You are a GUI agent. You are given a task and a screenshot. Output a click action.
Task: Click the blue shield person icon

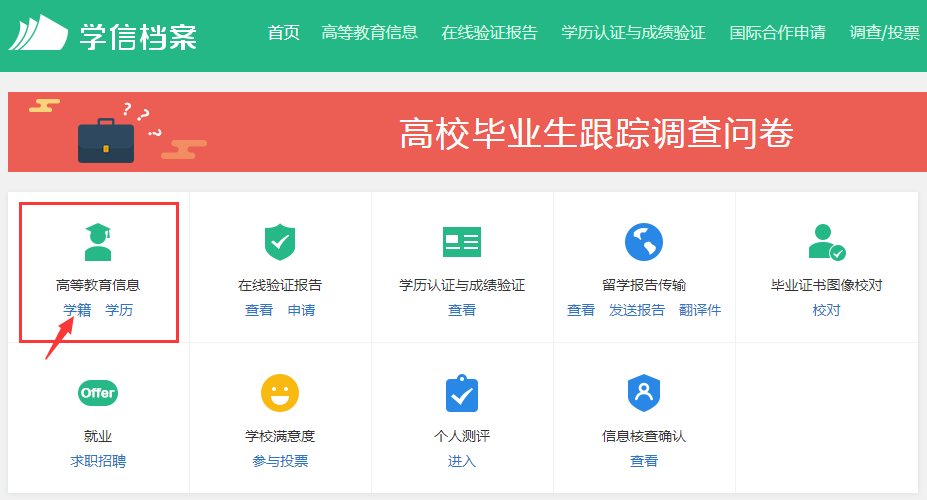pyautogui.click(x=644, y=393)
